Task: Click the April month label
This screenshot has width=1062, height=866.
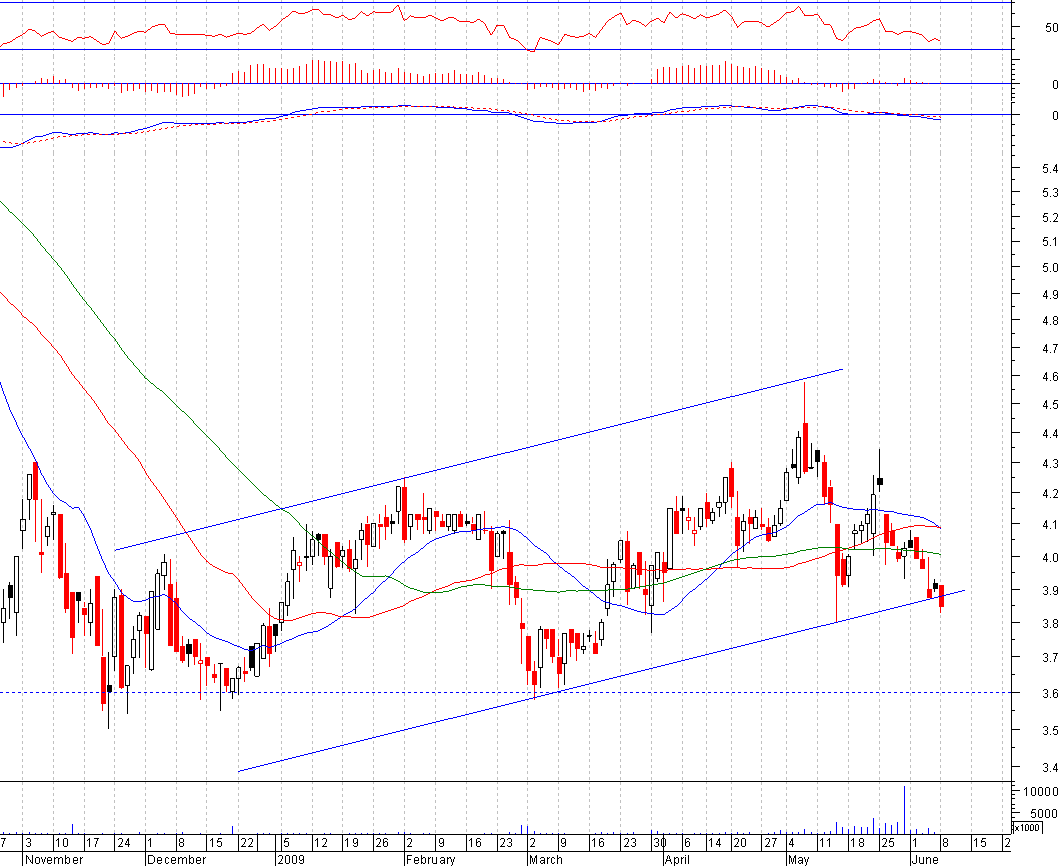Action: (677, 859)
